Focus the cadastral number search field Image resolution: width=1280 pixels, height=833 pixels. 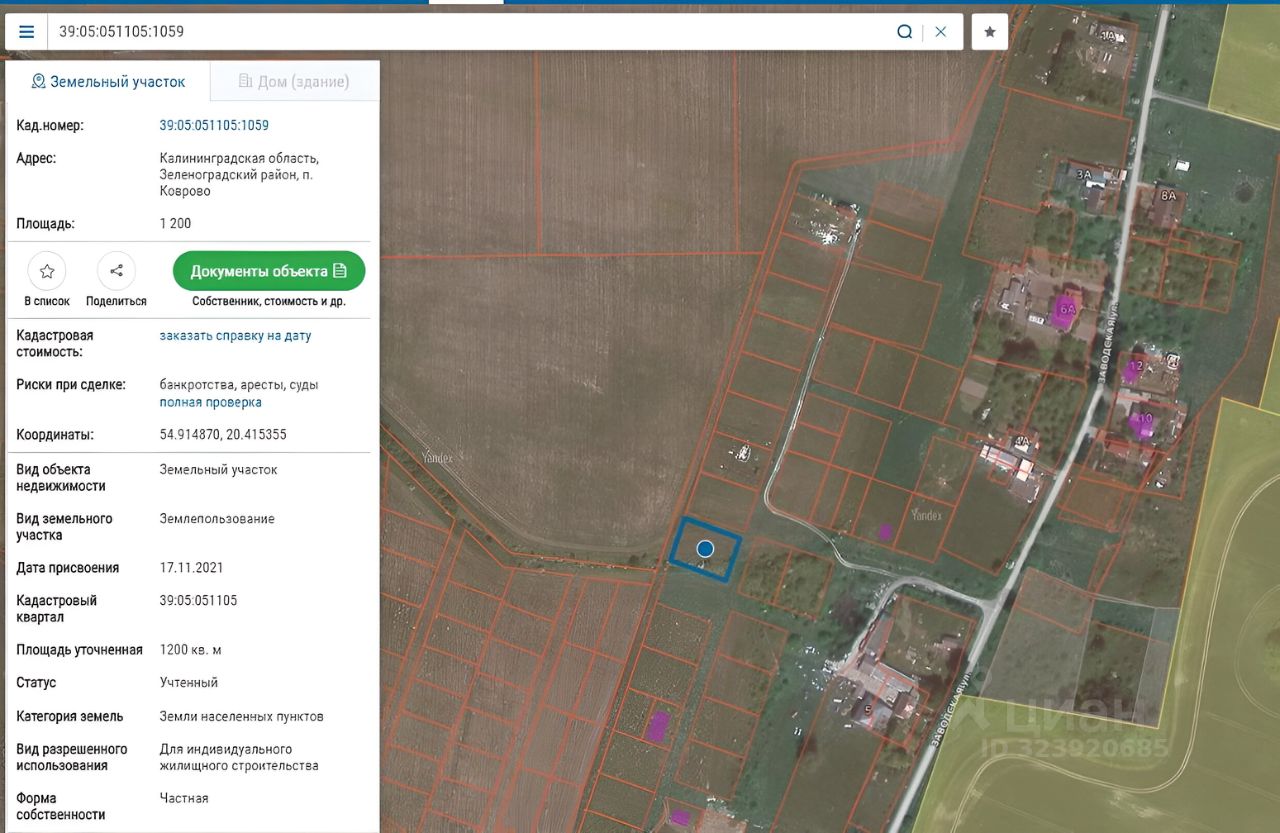[470, 31]
